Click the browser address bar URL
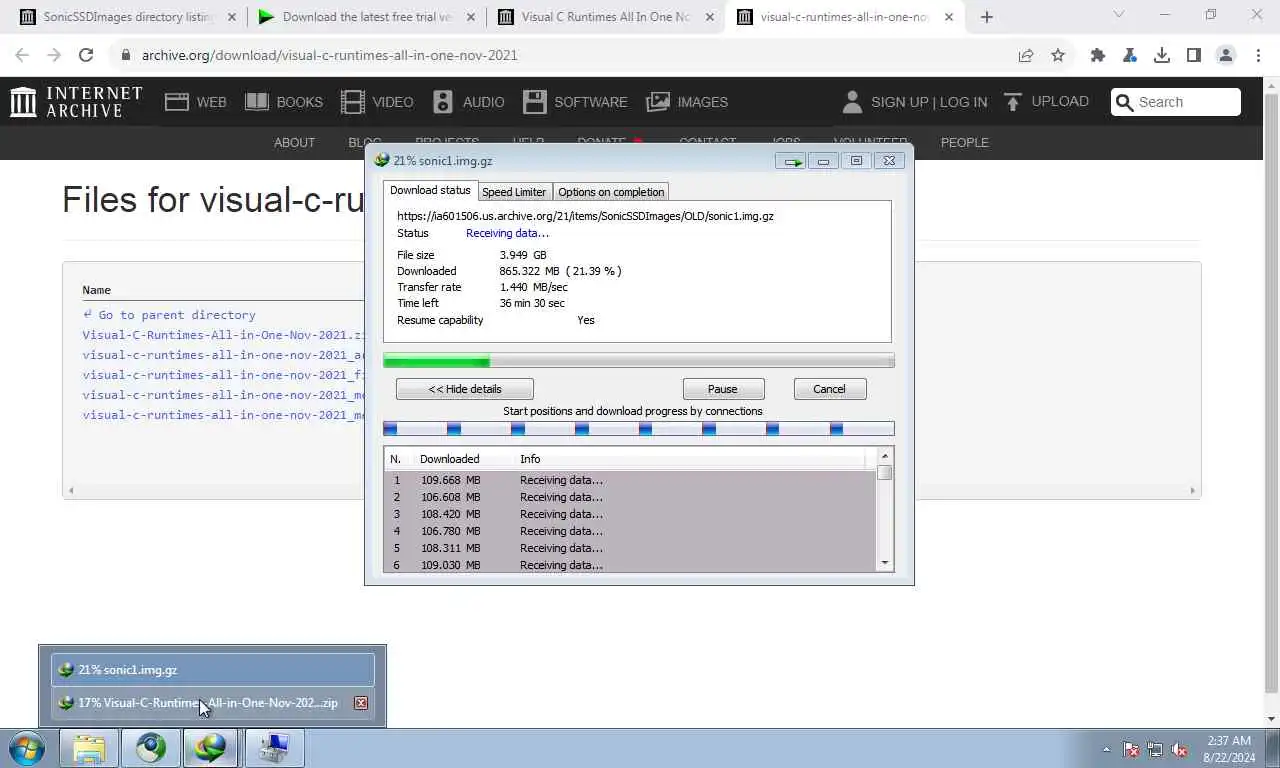 coord(329,55)
